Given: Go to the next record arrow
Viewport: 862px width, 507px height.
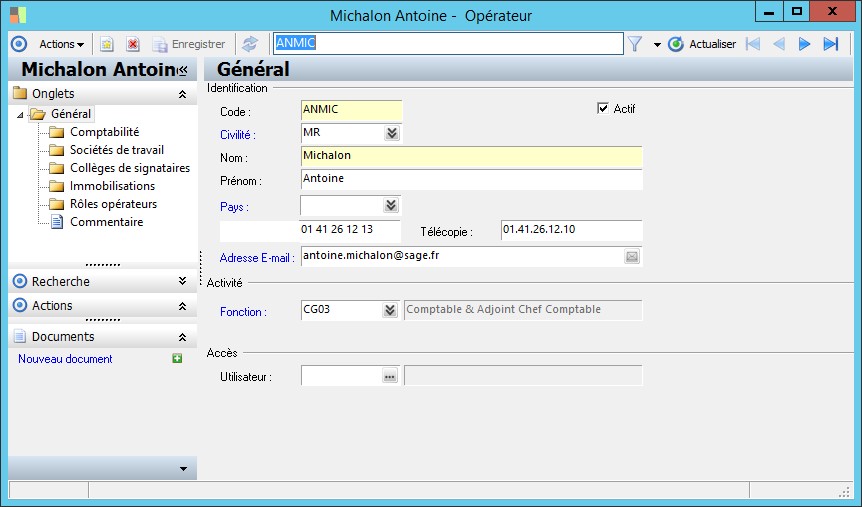Looking at the screenshot, I should (x=804, y=44).
